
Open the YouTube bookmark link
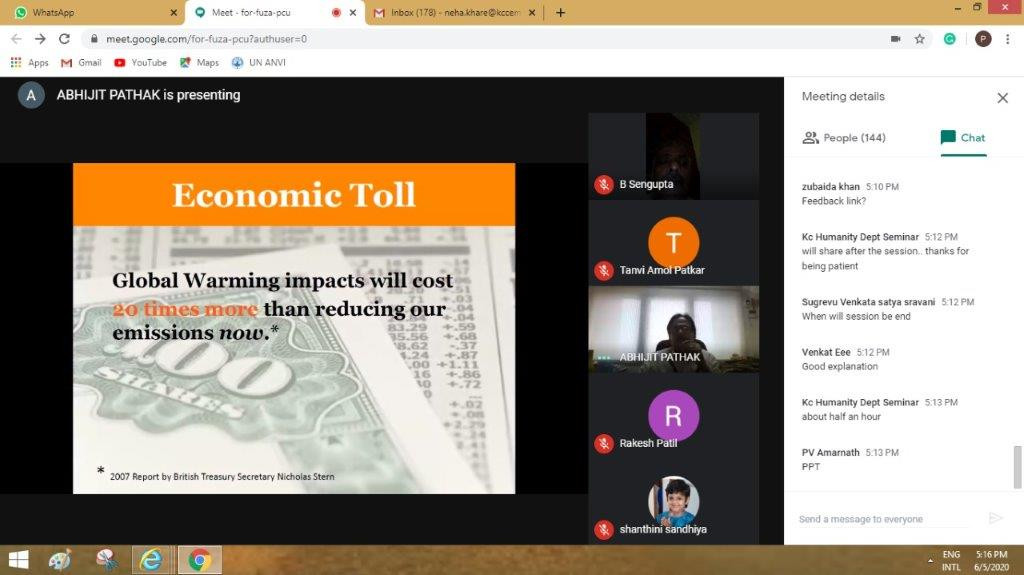140,62
